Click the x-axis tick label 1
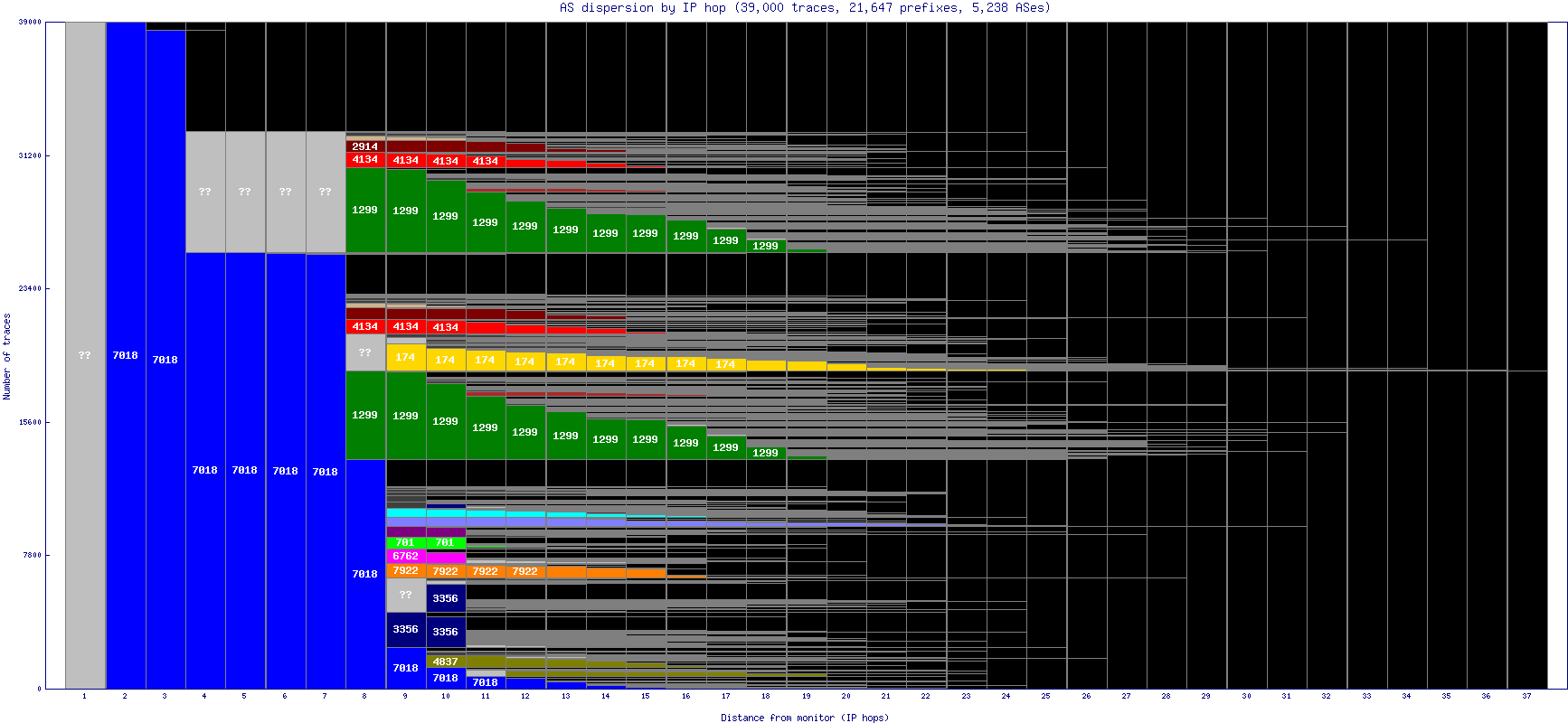The image size is (1568, 723). coord(84,696)
